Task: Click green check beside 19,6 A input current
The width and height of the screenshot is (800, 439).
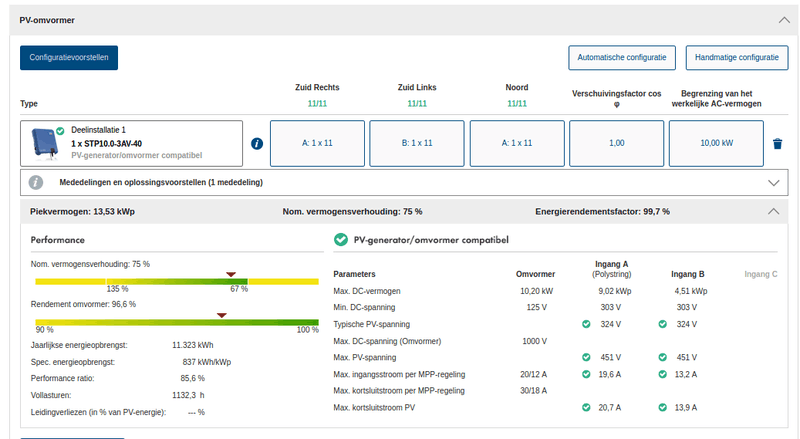Action: [x=586, y=374]
